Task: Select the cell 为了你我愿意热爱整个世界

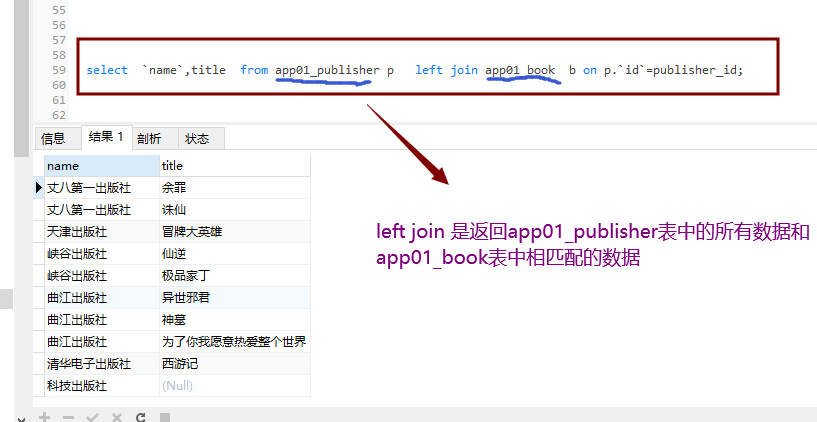Action: 234,342
